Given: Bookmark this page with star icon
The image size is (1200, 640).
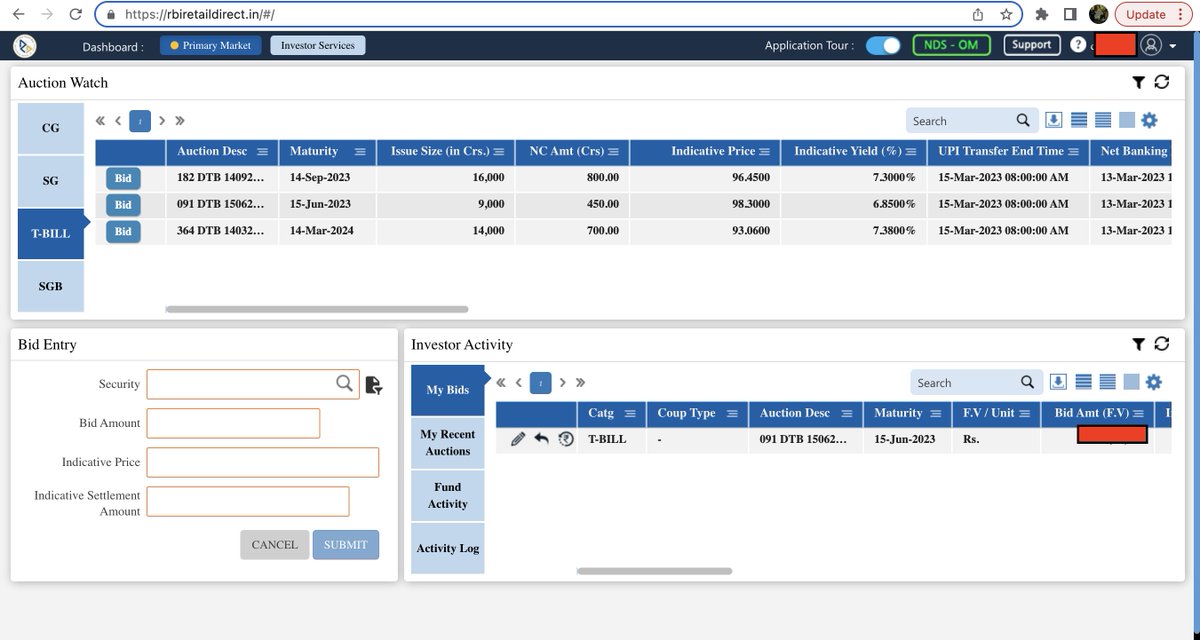Looking at the screenshot, I should coord(1005,14).
